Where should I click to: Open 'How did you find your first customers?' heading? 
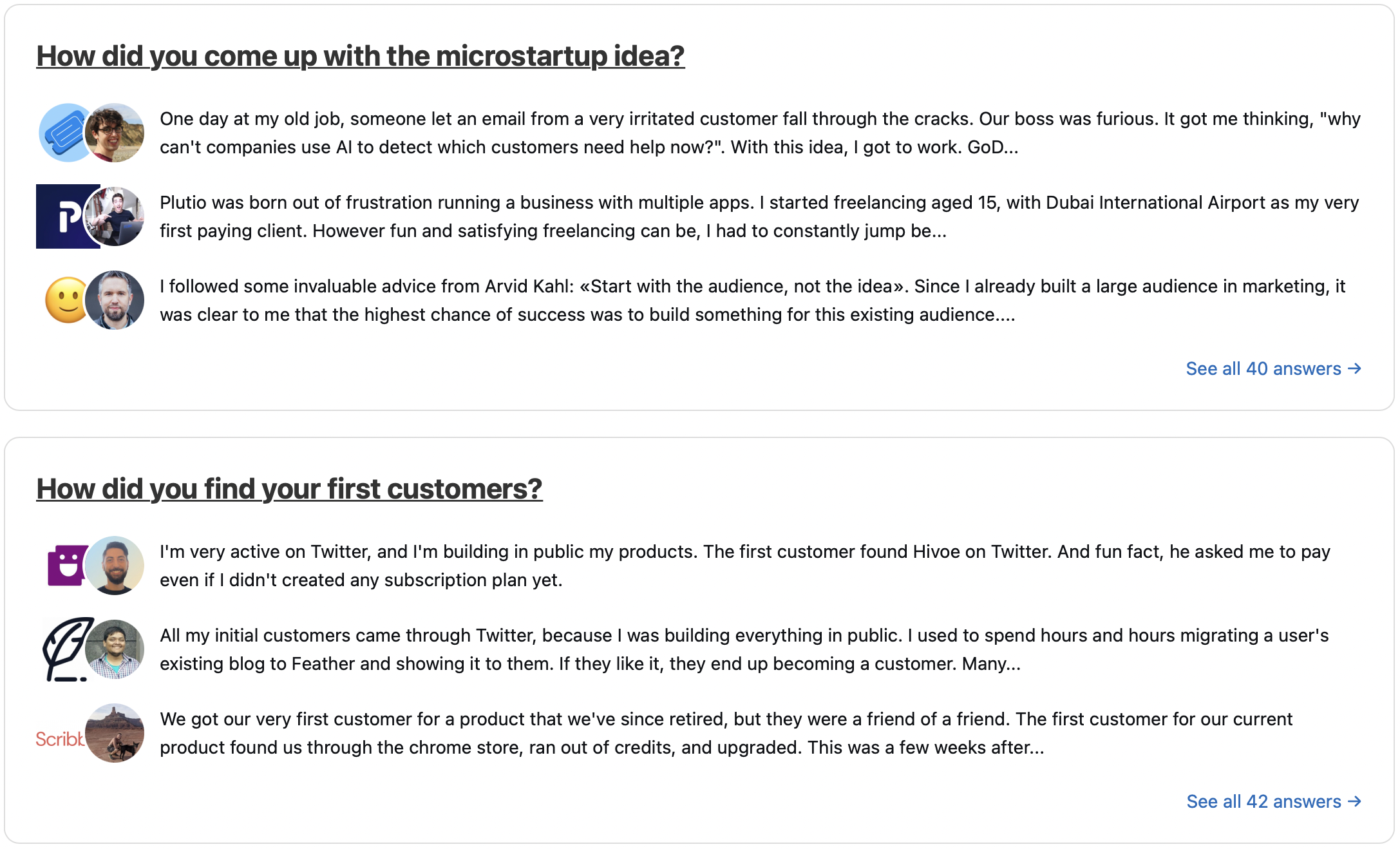[x=289, y=489]
